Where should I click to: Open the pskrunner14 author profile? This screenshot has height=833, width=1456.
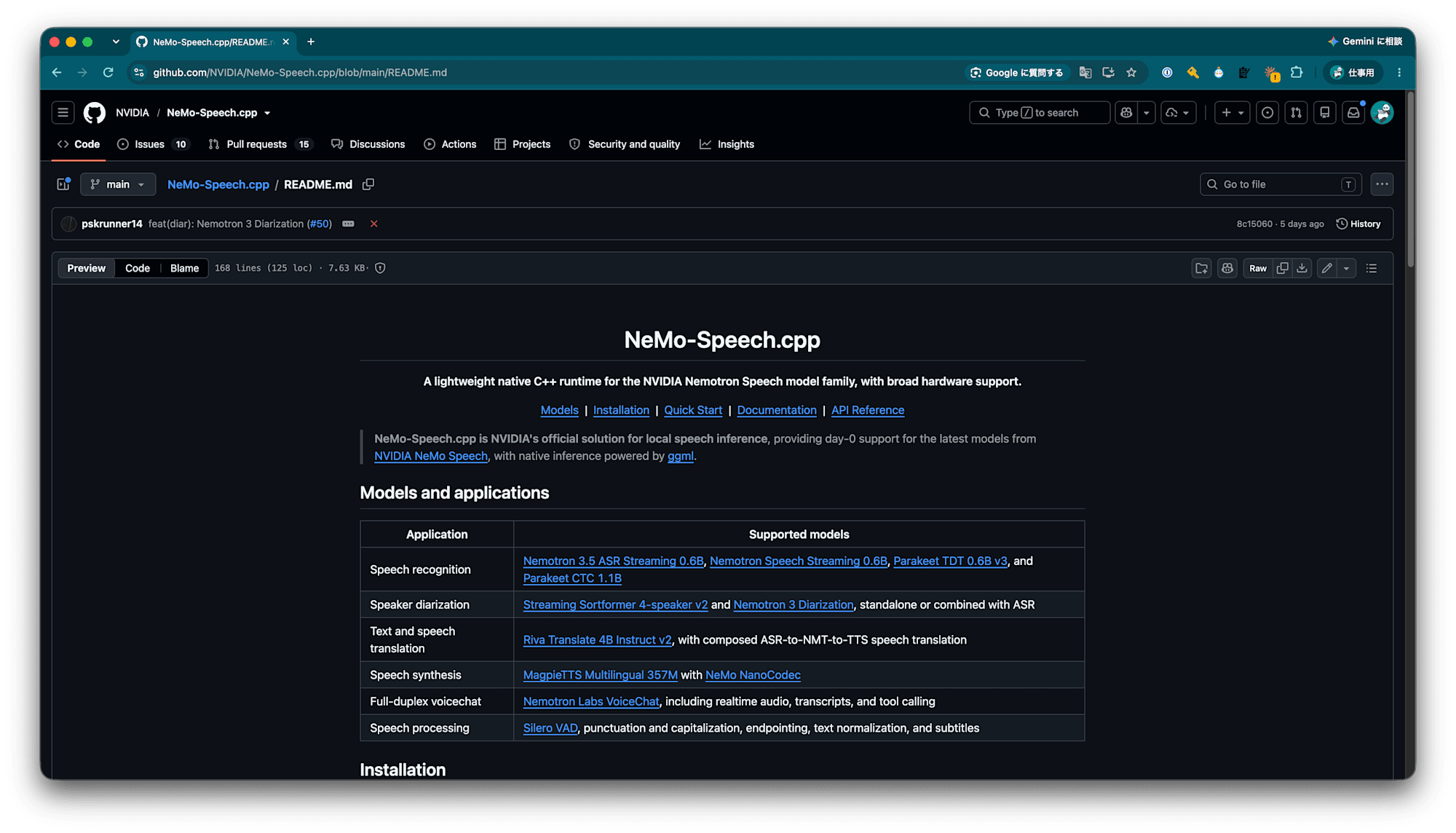[x=111, y=224]
